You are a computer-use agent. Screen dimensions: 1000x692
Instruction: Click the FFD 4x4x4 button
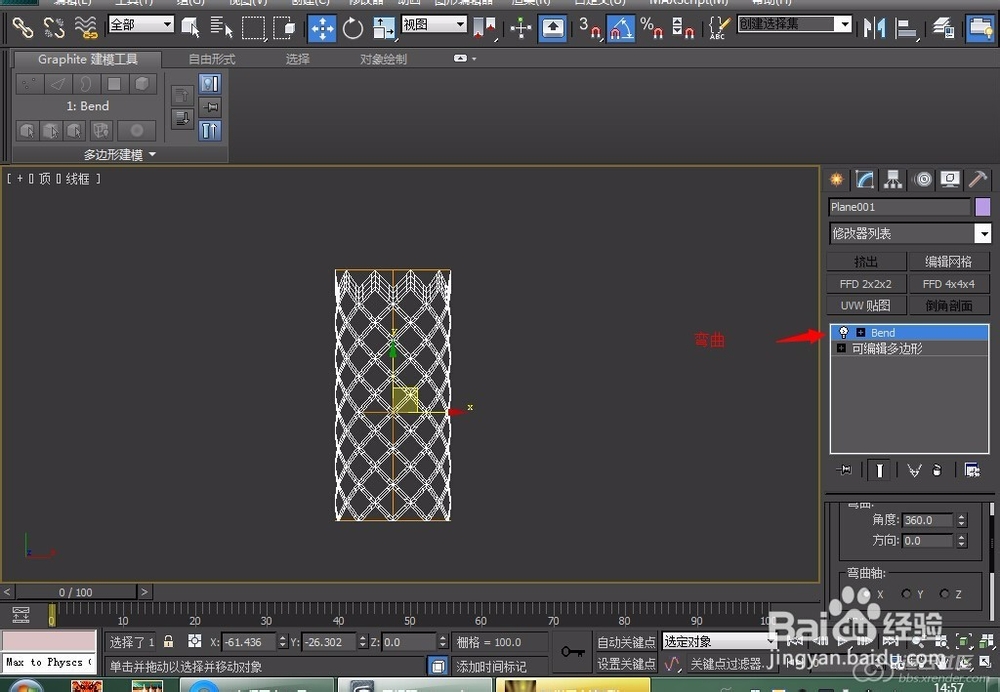click(949, 284)
